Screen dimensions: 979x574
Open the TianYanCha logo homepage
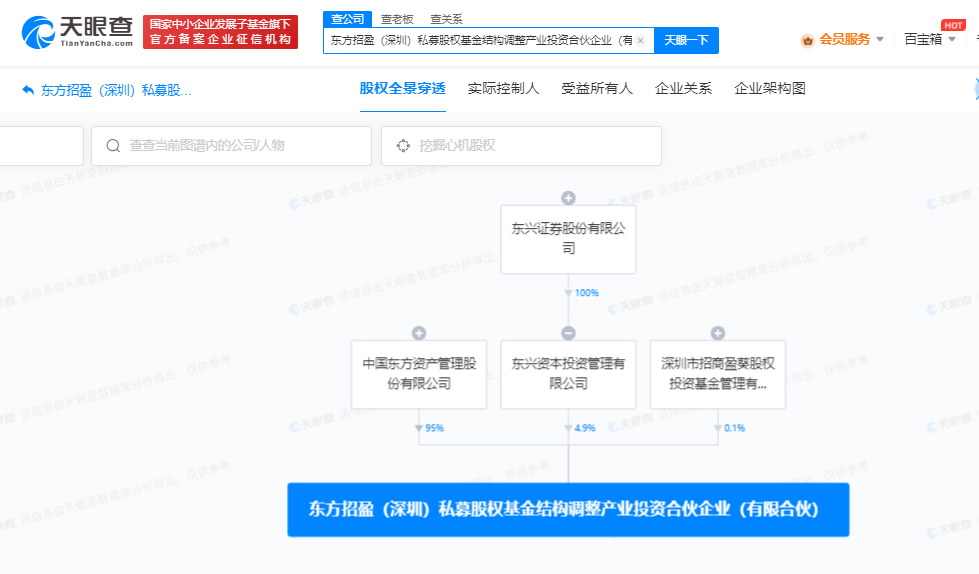click(77, 32)
